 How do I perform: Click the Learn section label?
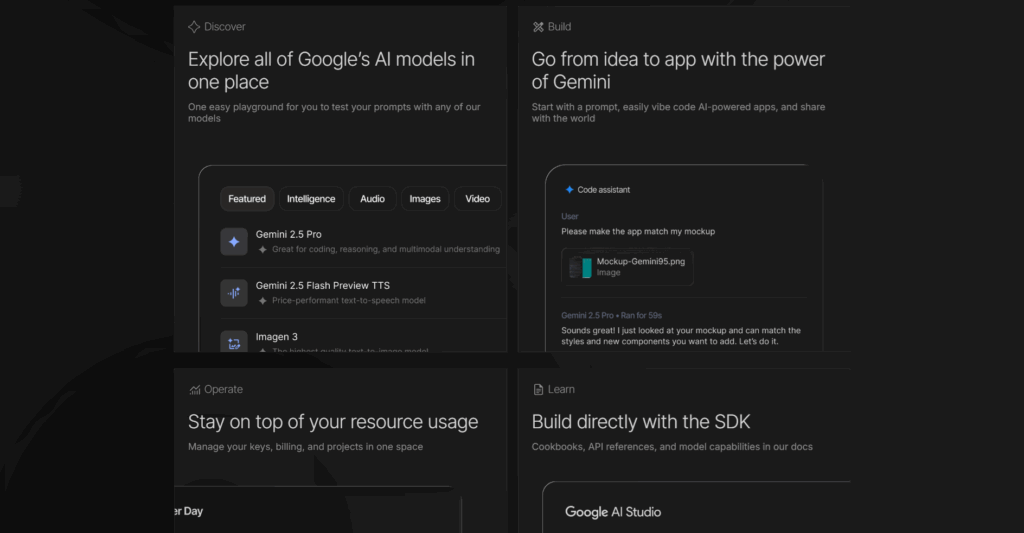(561, 389)
